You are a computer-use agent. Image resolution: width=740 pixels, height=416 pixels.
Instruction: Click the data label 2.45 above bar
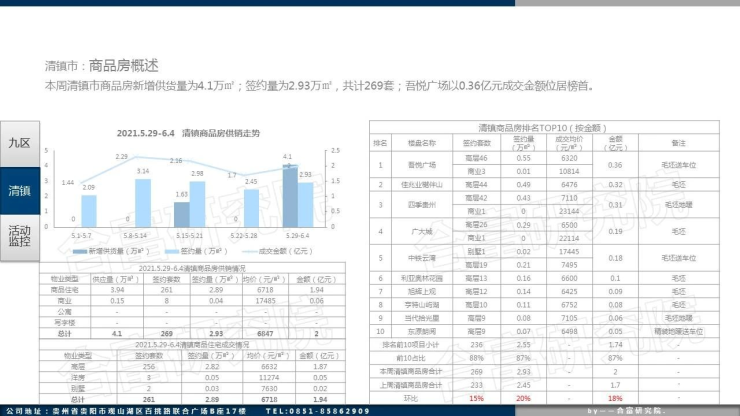pyautogui.click(x=251, y=181)
